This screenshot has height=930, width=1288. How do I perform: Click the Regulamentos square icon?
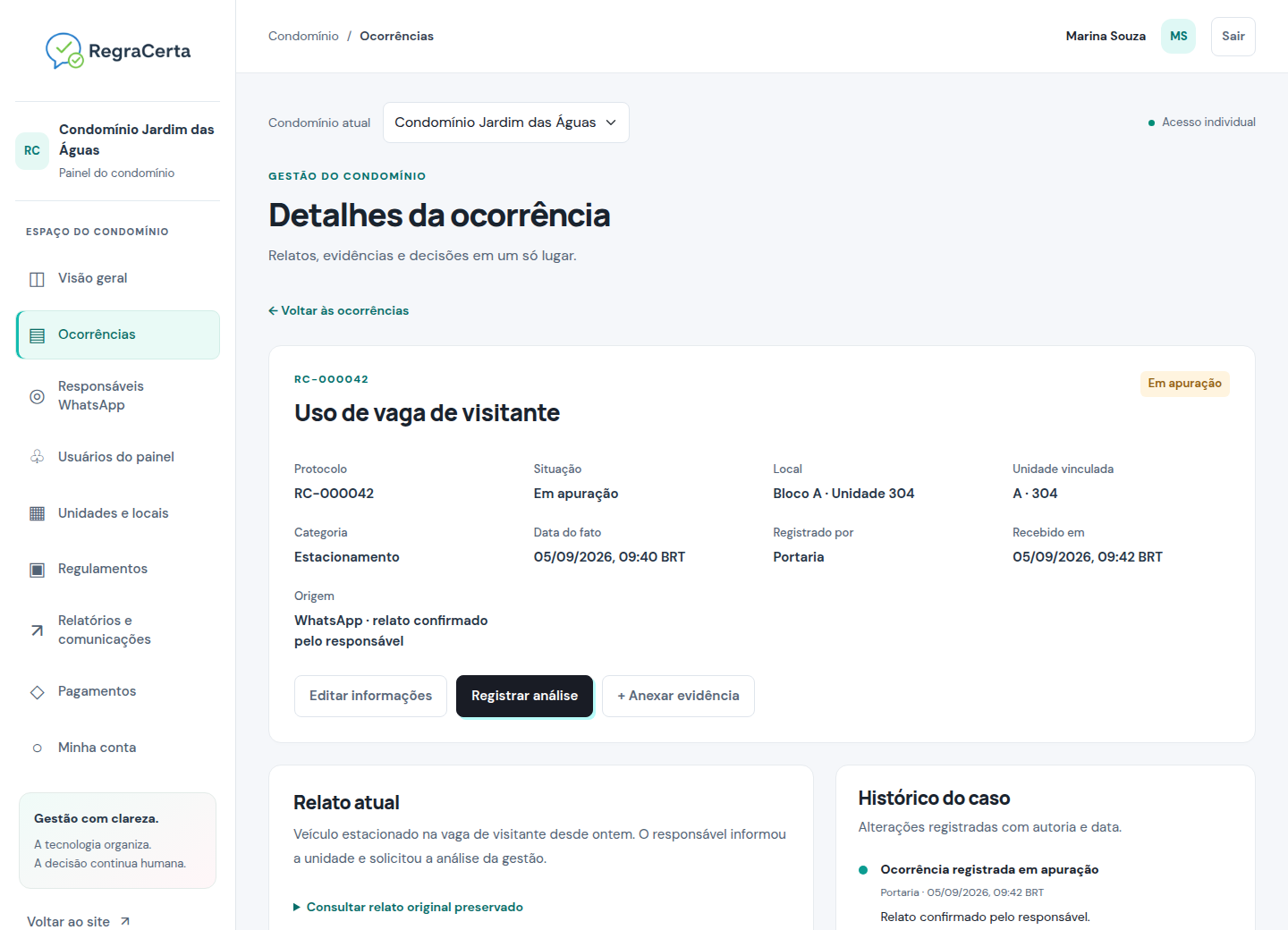37,570
